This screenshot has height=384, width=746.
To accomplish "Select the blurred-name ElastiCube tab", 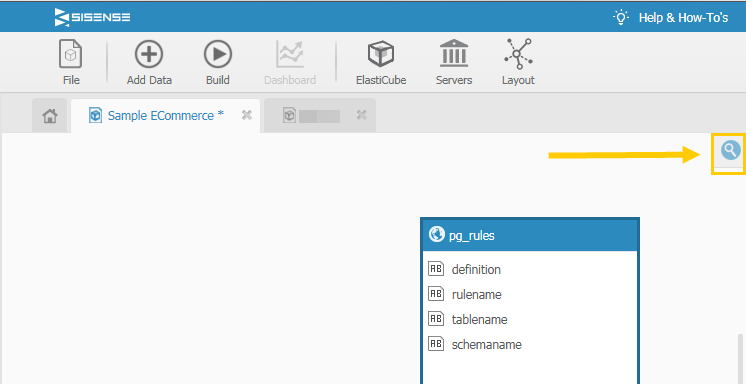I will pos(320,116).
